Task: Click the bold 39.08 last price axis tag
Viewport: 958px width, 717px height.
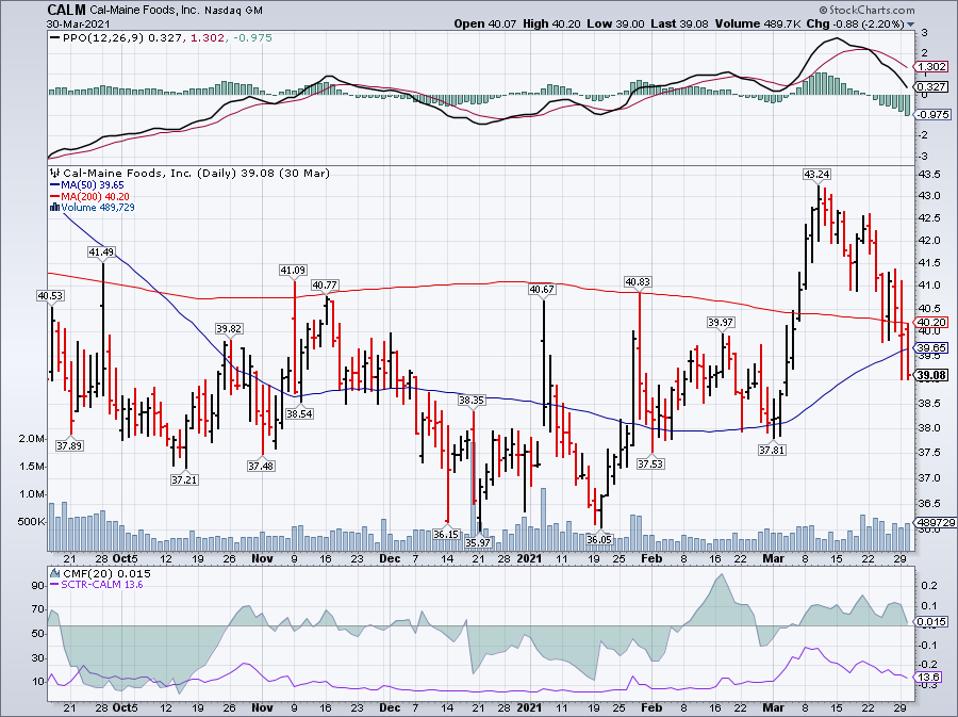Action: [932, 376]
